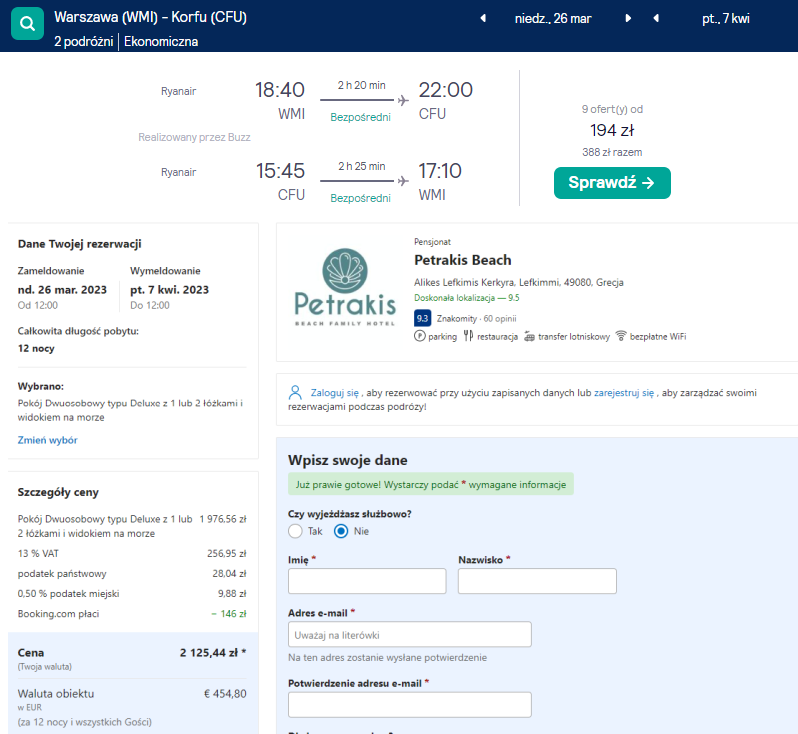This screenshot has width=798, height=734.
Task: Click the 15:45 return departure time
Action: [280, 171]
